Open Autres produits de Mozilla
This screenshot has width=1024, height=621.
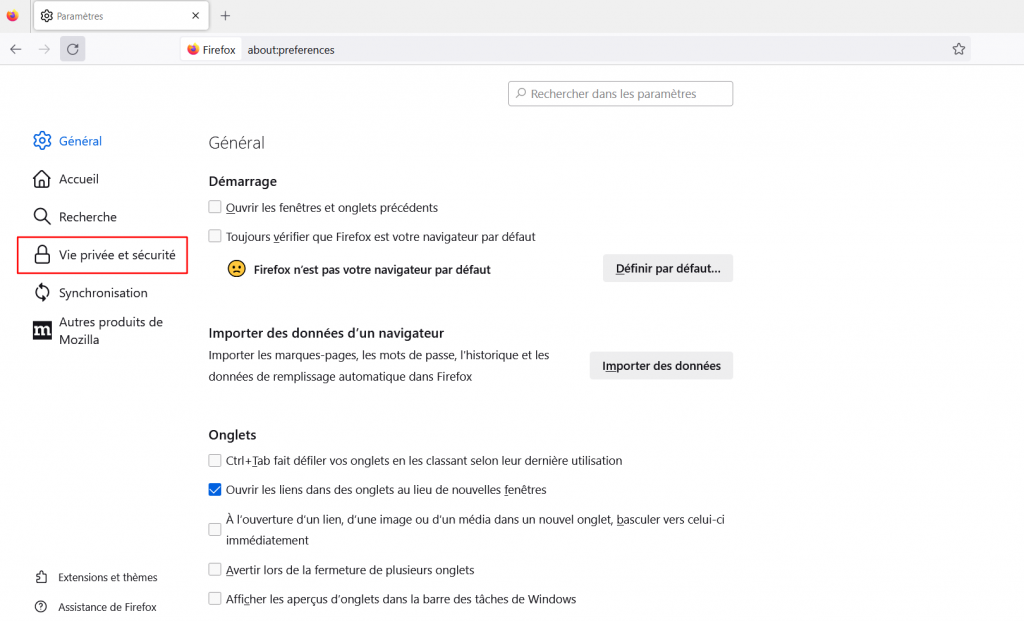[x=110, y=331]
